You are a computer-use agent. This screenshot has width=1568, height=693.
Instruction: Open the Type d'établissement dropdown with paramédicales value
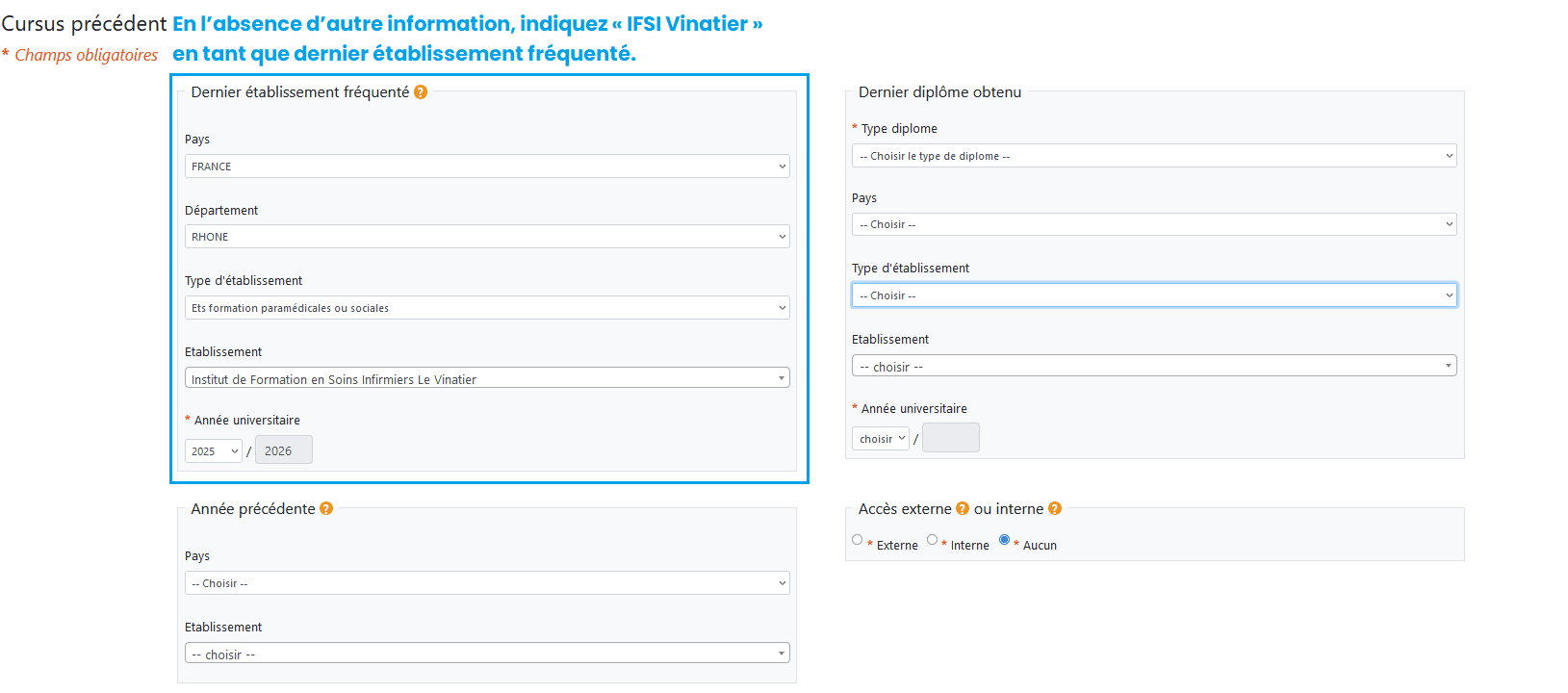pyautogui.click(x=486, y=307)
